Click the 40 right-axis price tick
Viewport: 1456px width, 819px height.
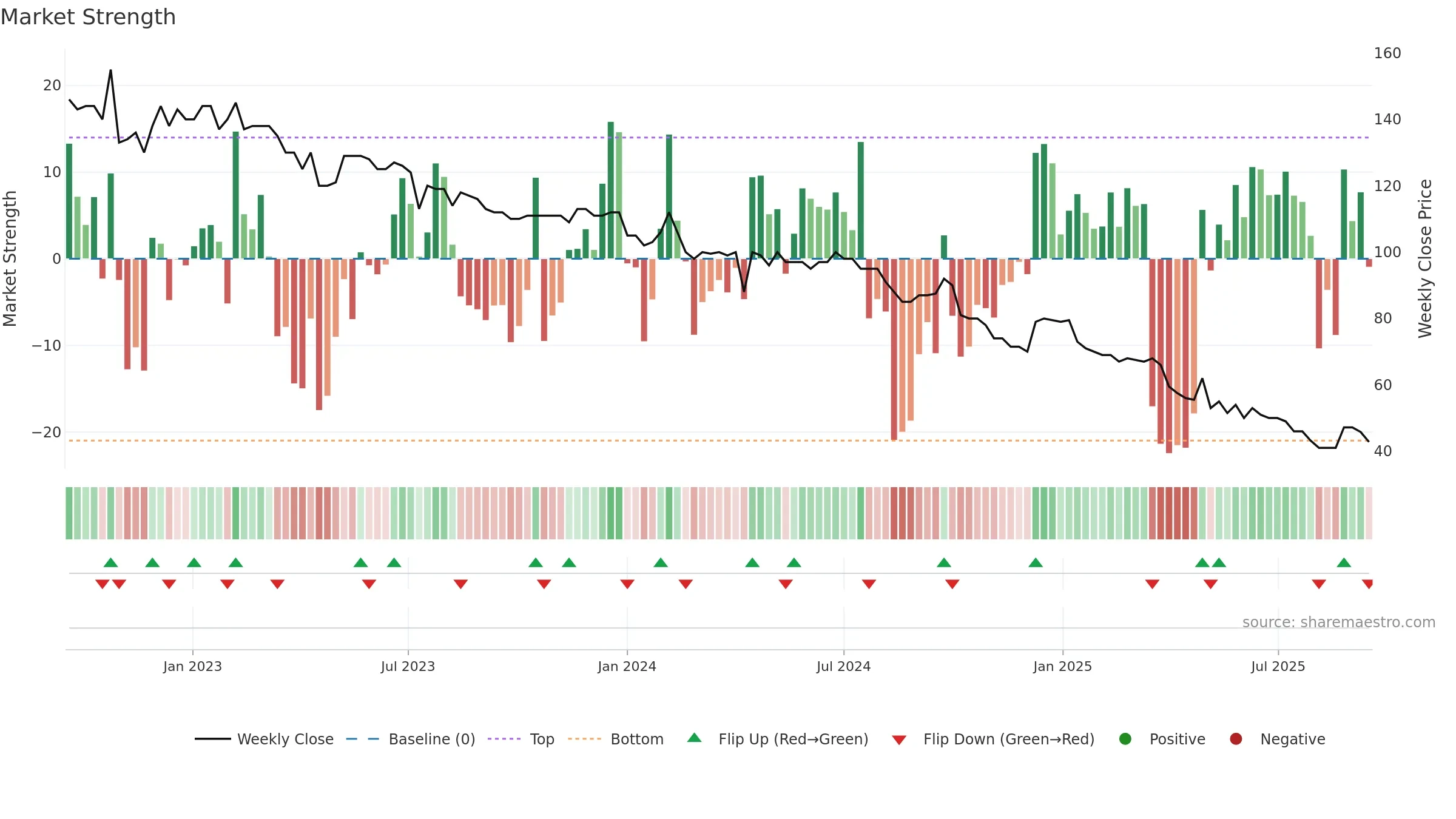point(1383,451)
